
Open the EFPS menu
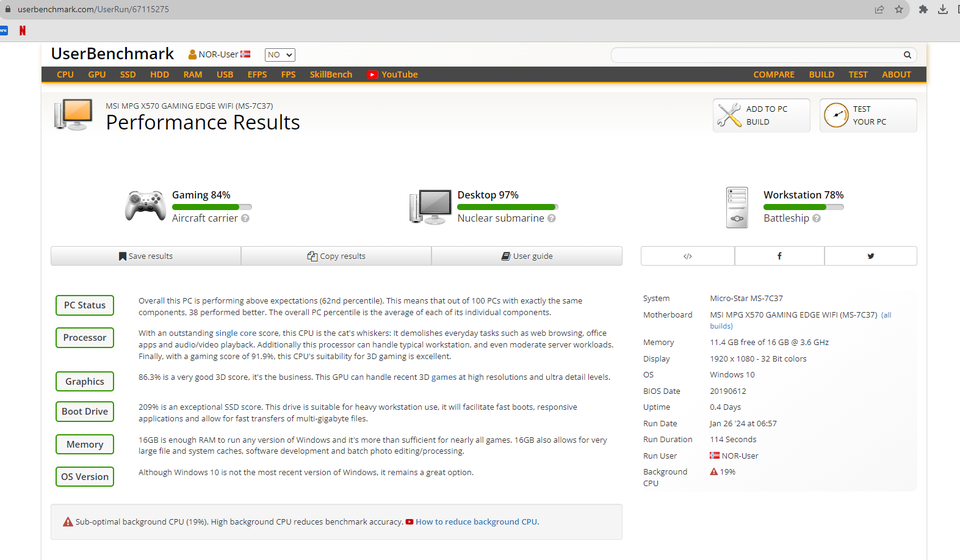[257, 75]
